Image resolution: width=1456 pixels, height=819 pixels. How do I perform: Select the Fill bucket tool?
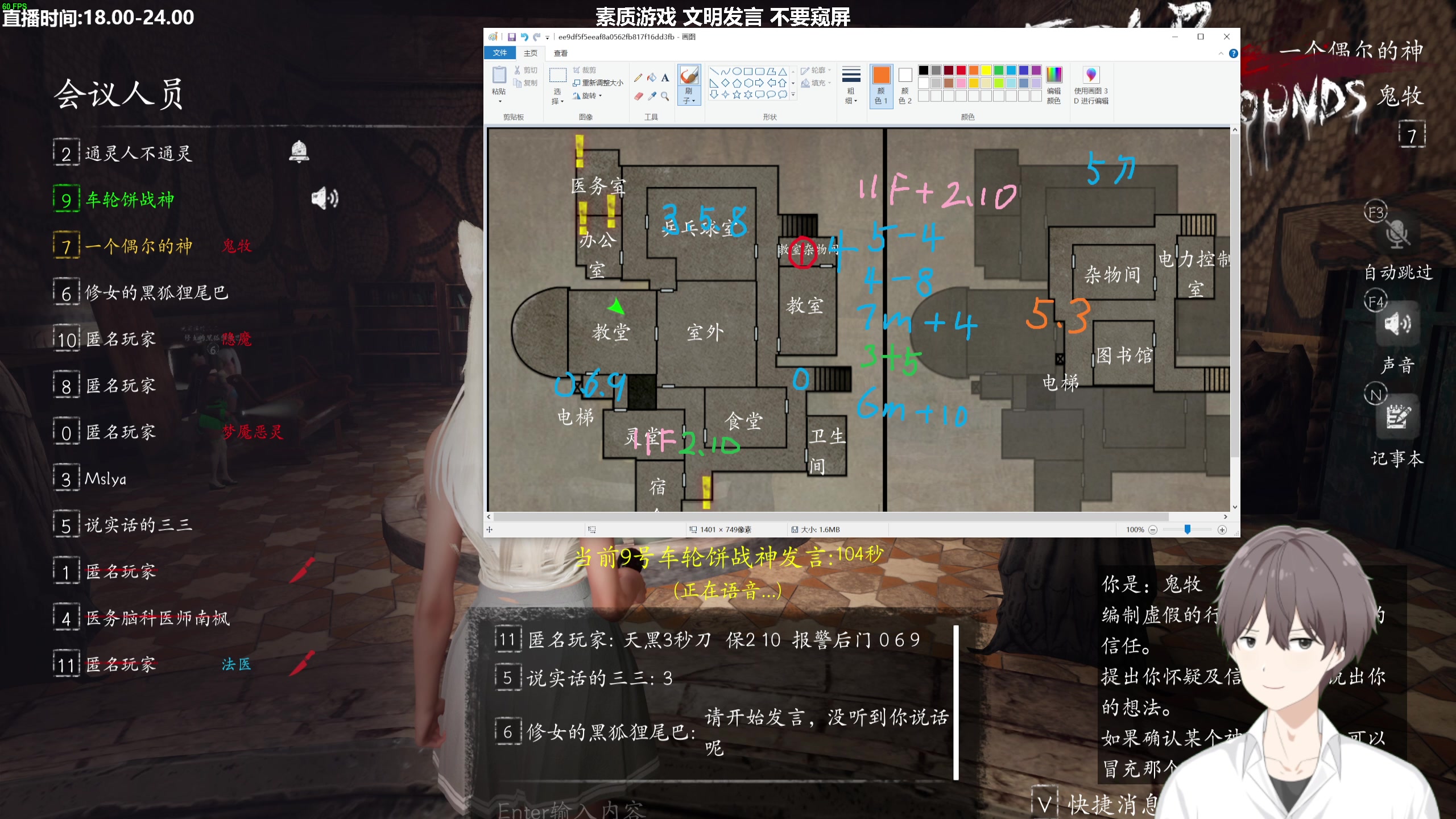point(652,78)
